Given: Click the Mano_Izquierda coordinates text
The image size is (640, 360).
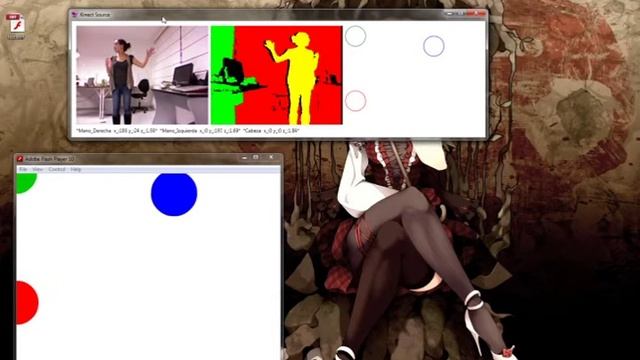Looking at the screenshot, I should [x=200, y=131].
